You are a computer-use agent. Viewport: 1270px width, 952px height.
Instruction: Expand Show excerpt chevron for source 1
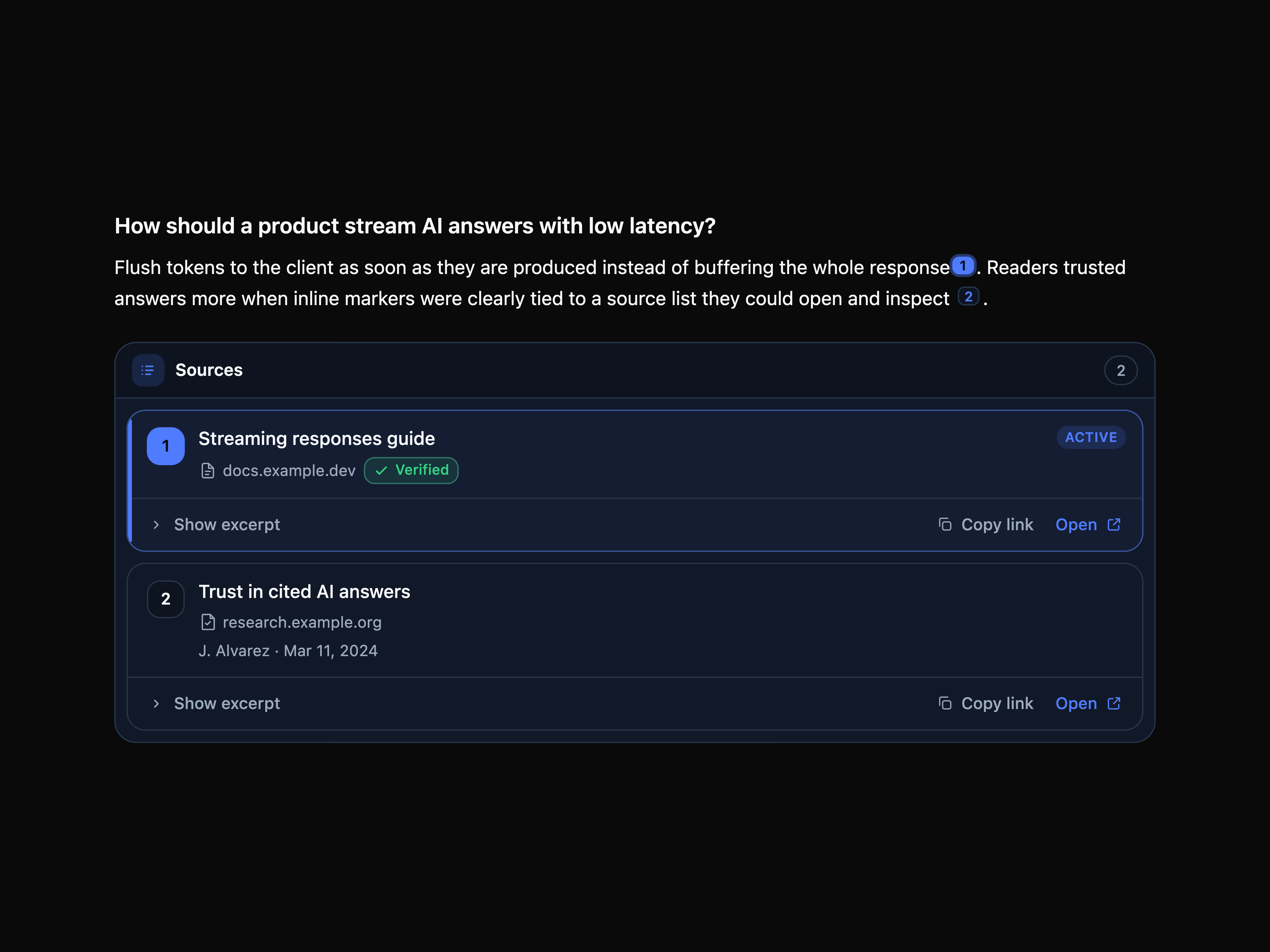point(156,525)
